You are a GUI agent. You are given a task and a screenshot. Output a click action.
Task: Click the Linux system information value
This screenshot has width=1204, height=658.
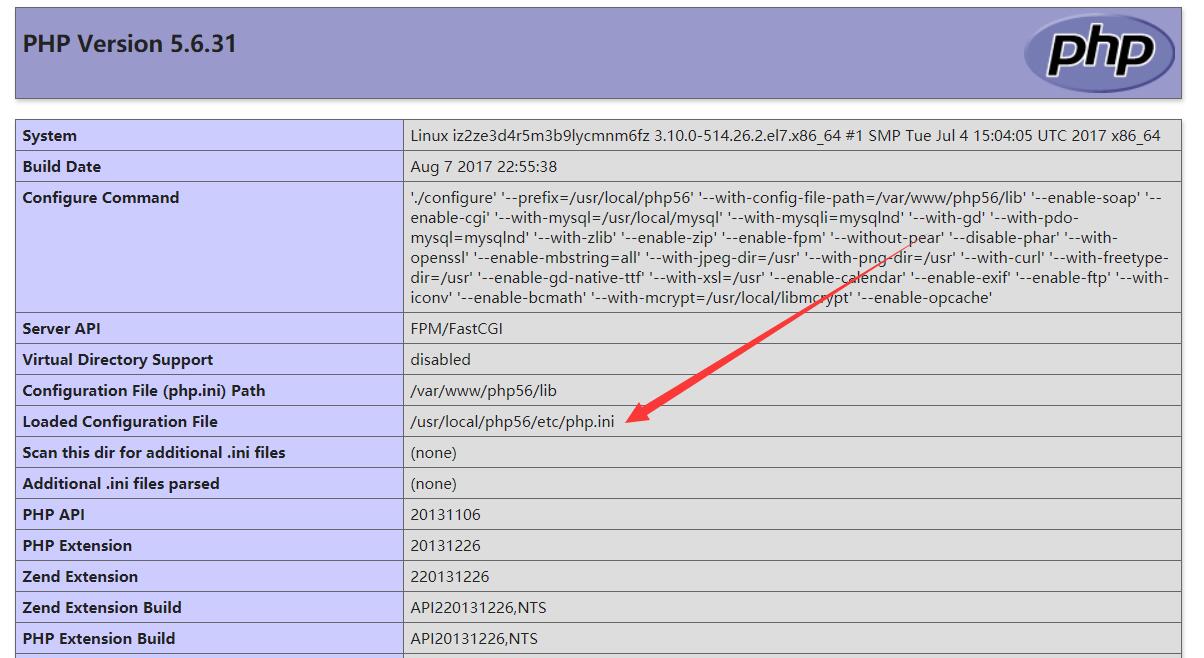pyautogui.click(x=785, y=136)
